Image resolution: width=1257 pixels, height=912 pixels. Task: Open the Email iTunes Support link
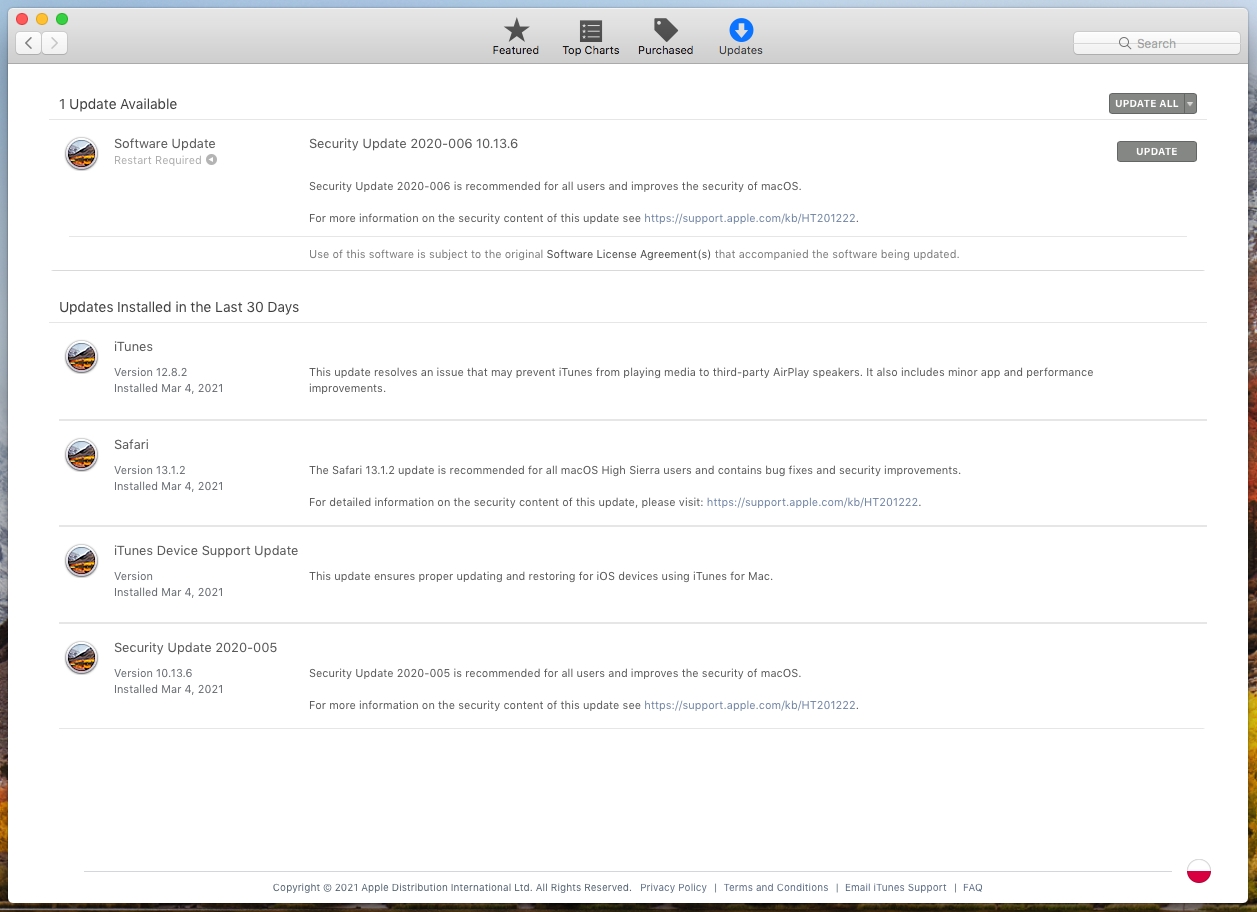(x=896, y=888)
